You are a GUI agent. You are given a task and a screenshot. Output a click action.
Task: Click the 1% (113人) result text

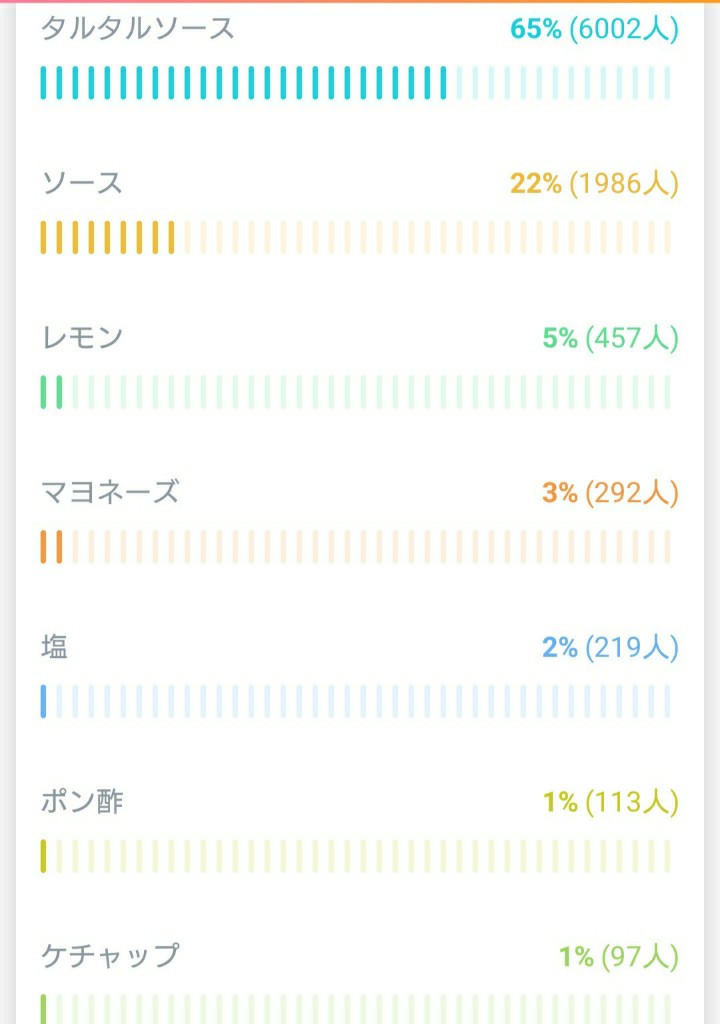click(611, 802)
